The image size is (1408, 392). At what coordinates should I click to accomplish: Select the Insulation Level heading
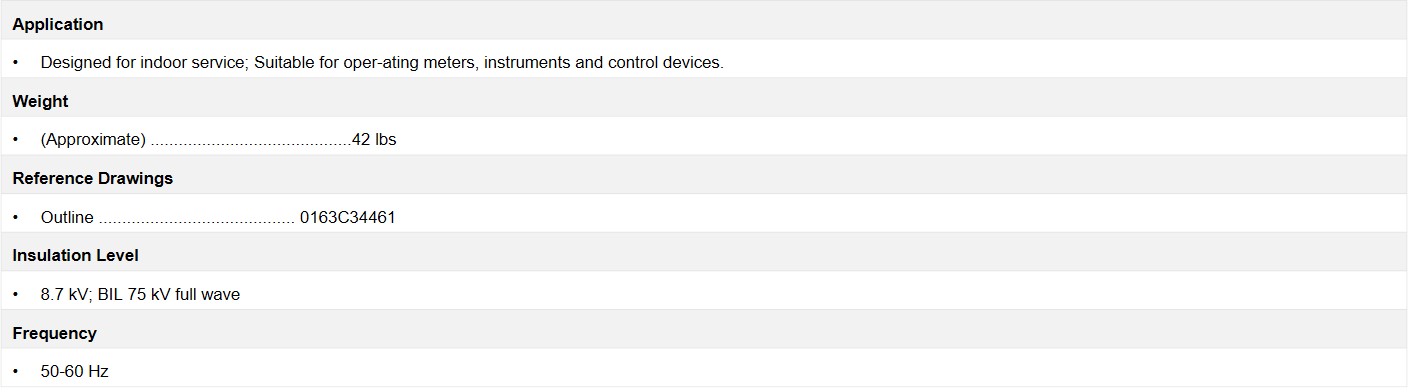coord(76,255)
